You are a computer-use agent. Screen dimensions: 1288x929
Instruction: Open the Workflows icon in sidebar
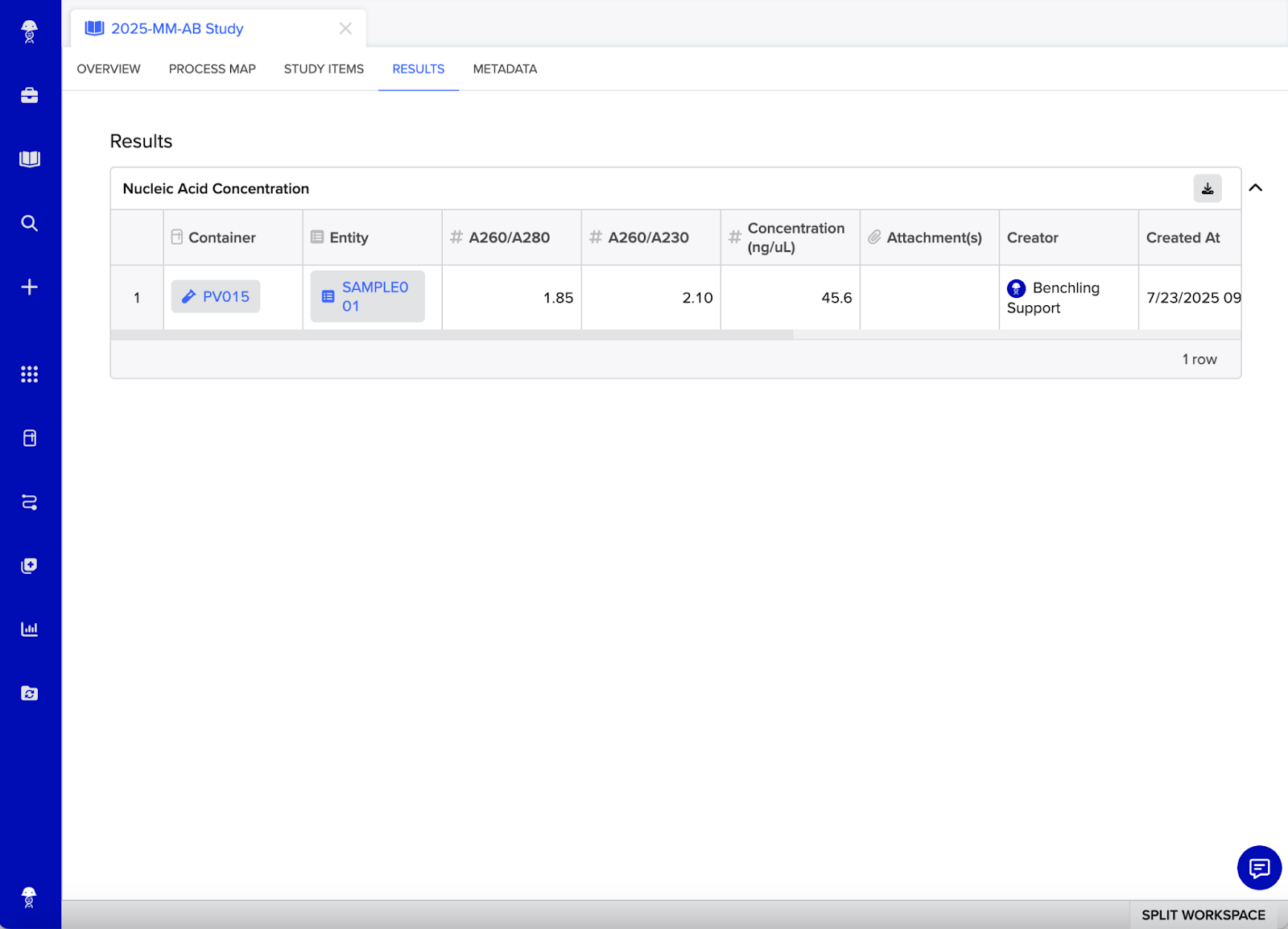point(30,502)
